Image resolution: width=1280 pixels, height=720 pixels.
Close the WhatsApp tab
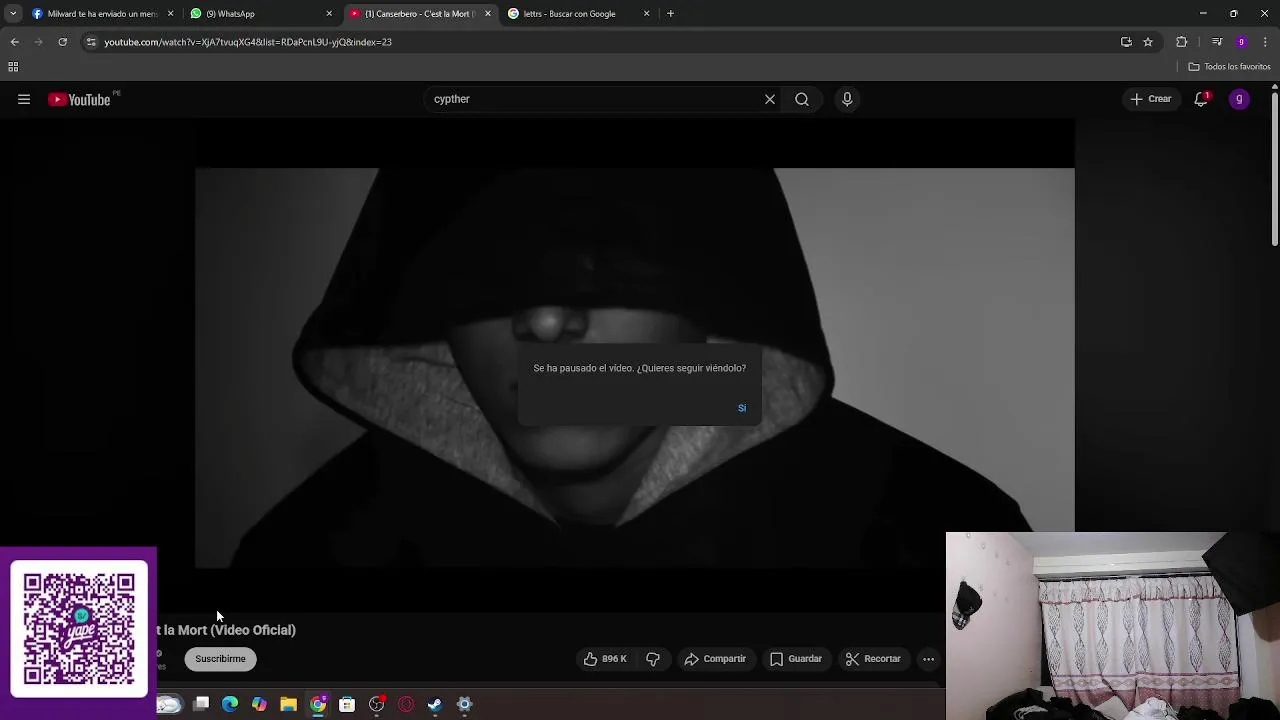pos(329,14)
